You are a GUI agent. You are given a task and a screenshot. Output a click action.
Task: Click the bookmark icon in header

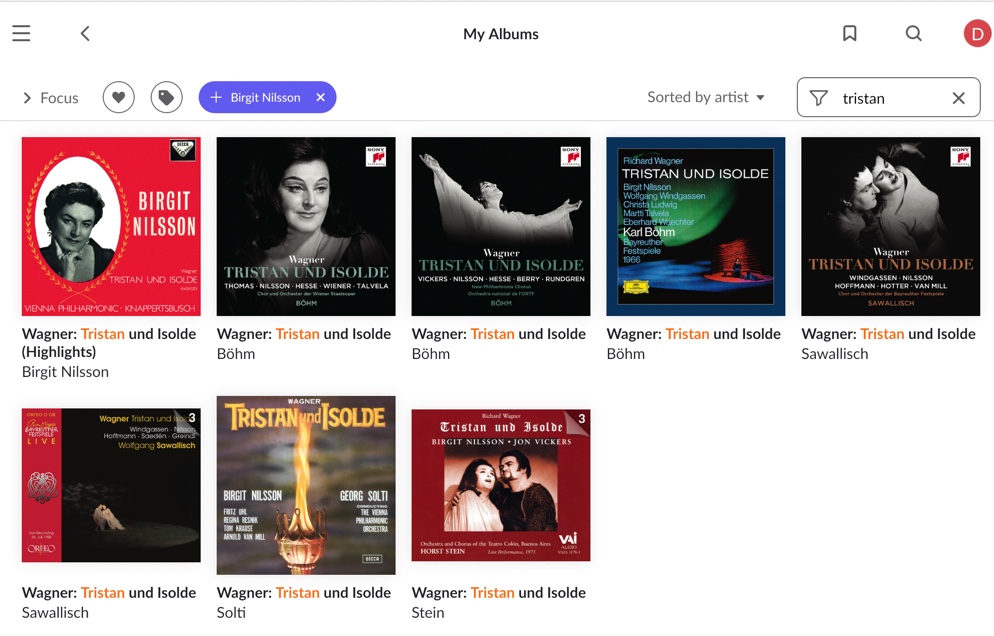click(x=849, y=34)
